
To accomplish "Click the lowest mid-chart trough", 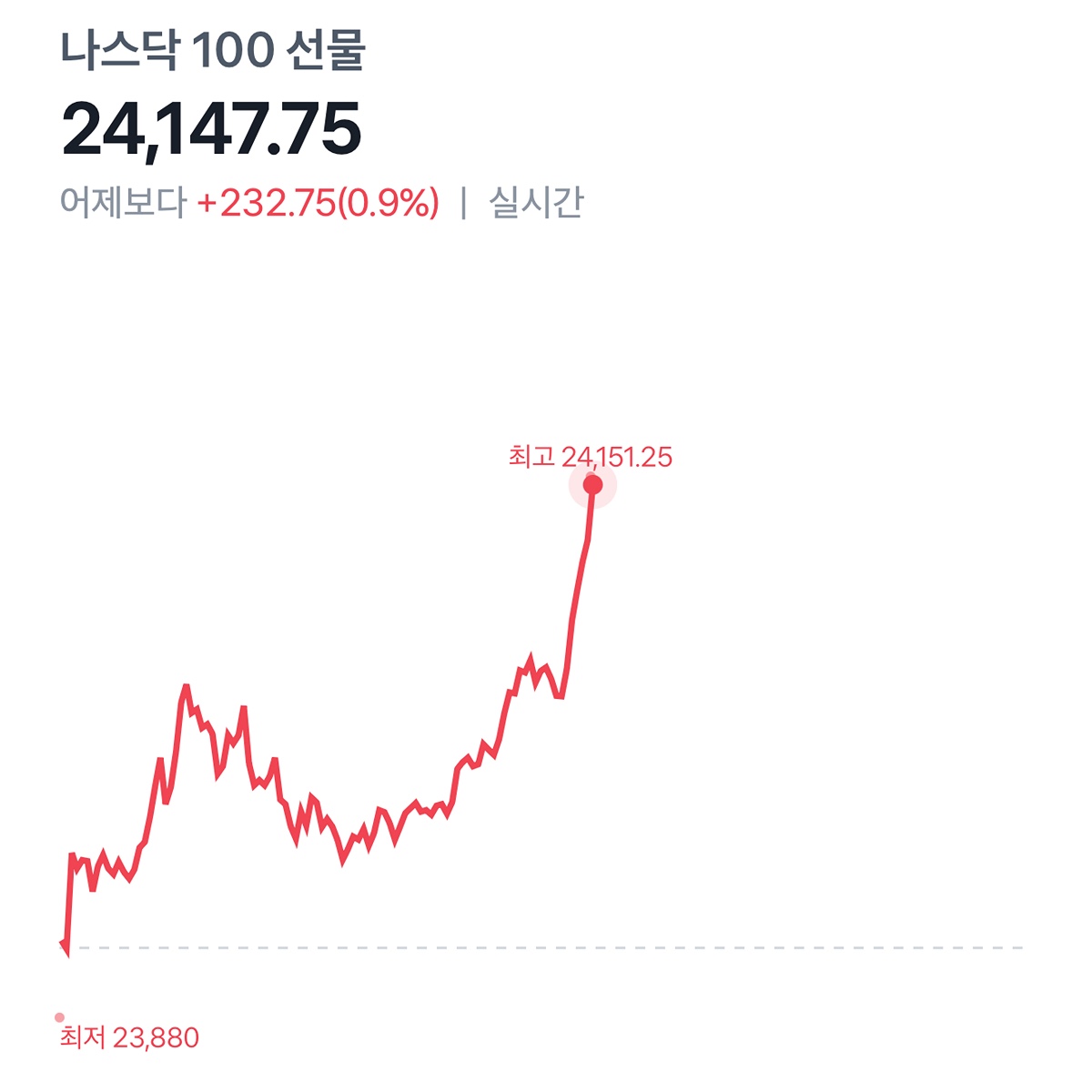I will click(x=343, y=860).
